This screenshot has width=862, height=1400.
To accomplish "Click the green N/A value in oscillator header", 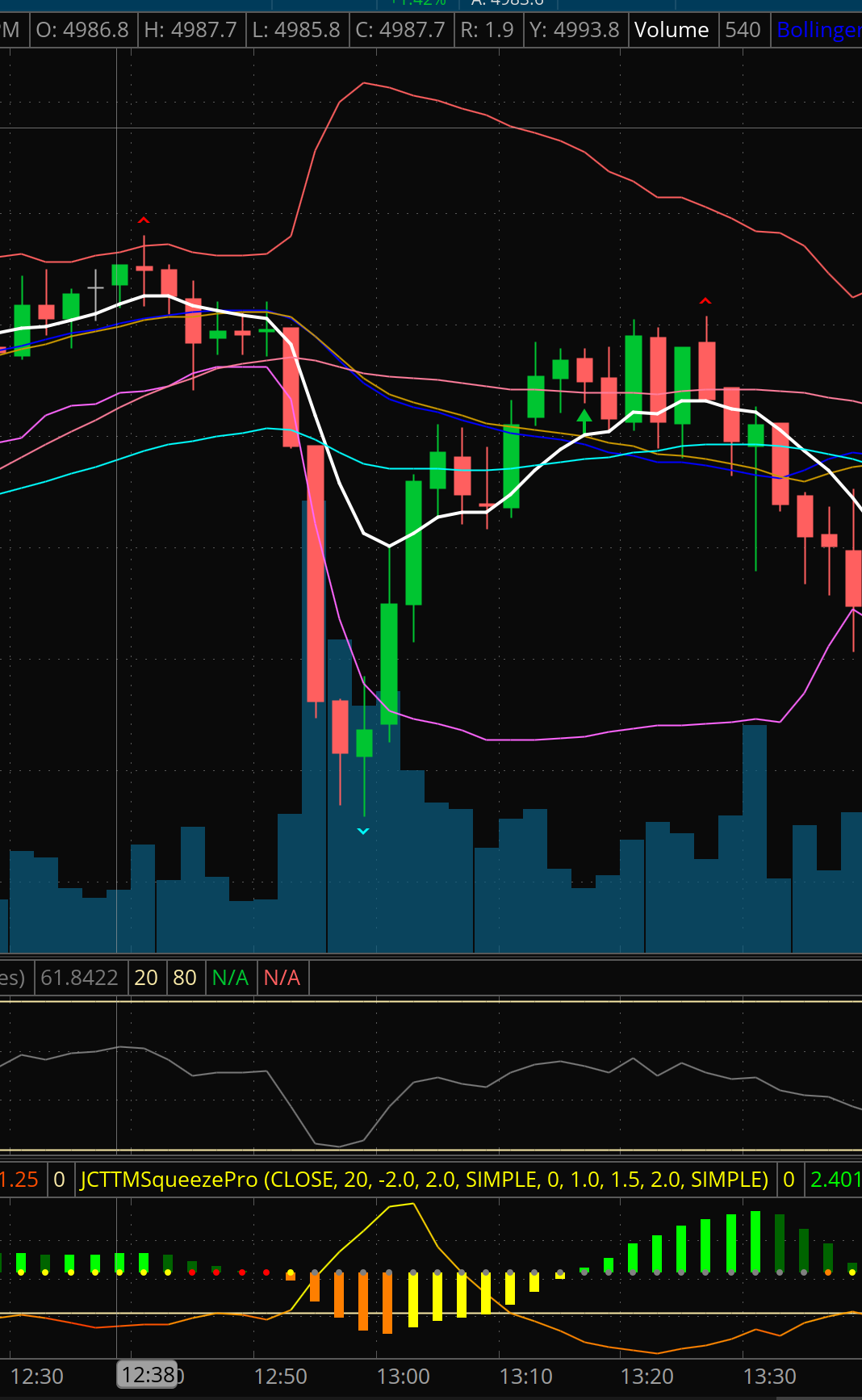I will (x=230, y=978).
